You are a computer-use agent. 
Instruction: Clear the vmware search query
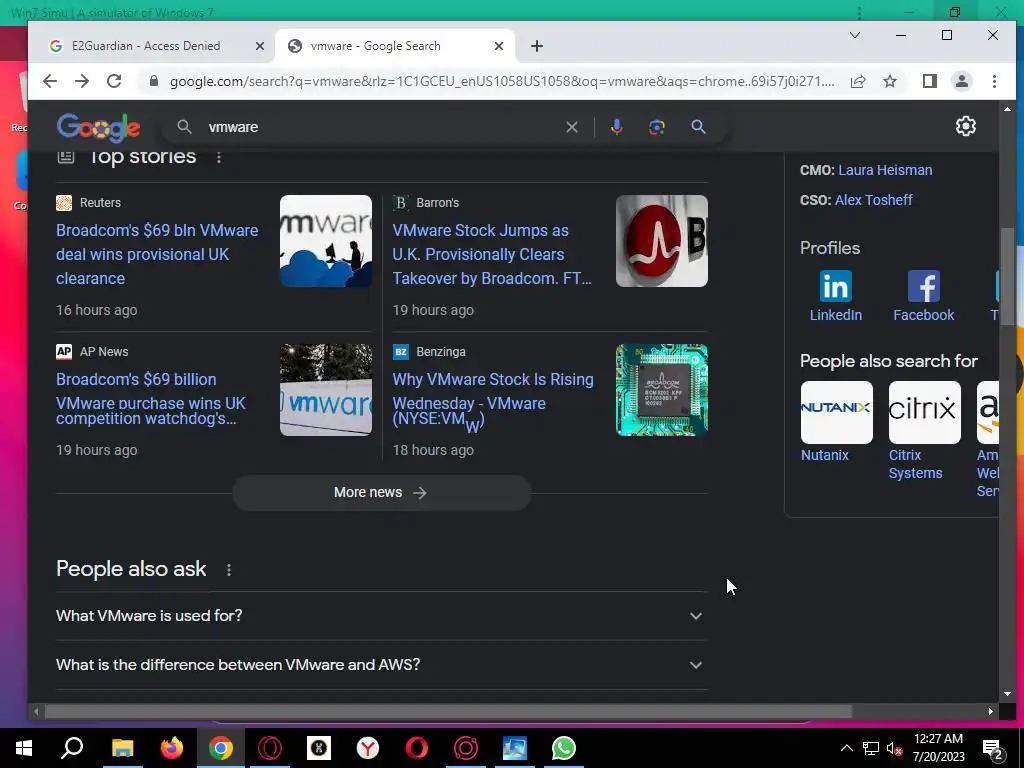[x=571, y=127]
